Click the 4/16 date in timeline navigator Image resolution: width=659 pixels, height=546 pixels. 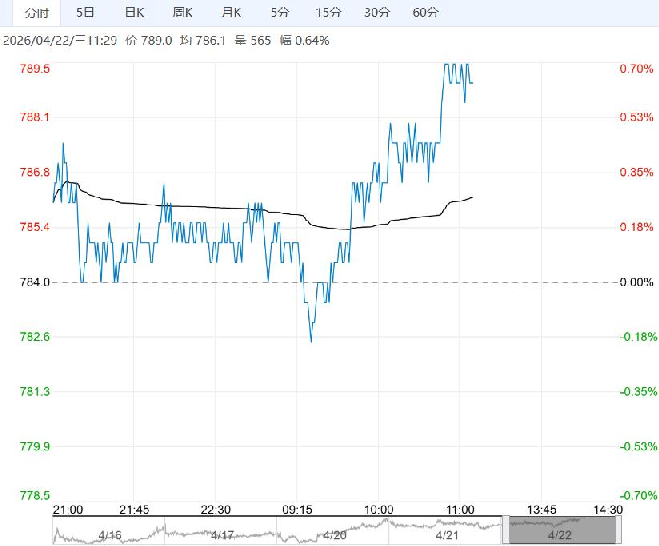(110, 535)
